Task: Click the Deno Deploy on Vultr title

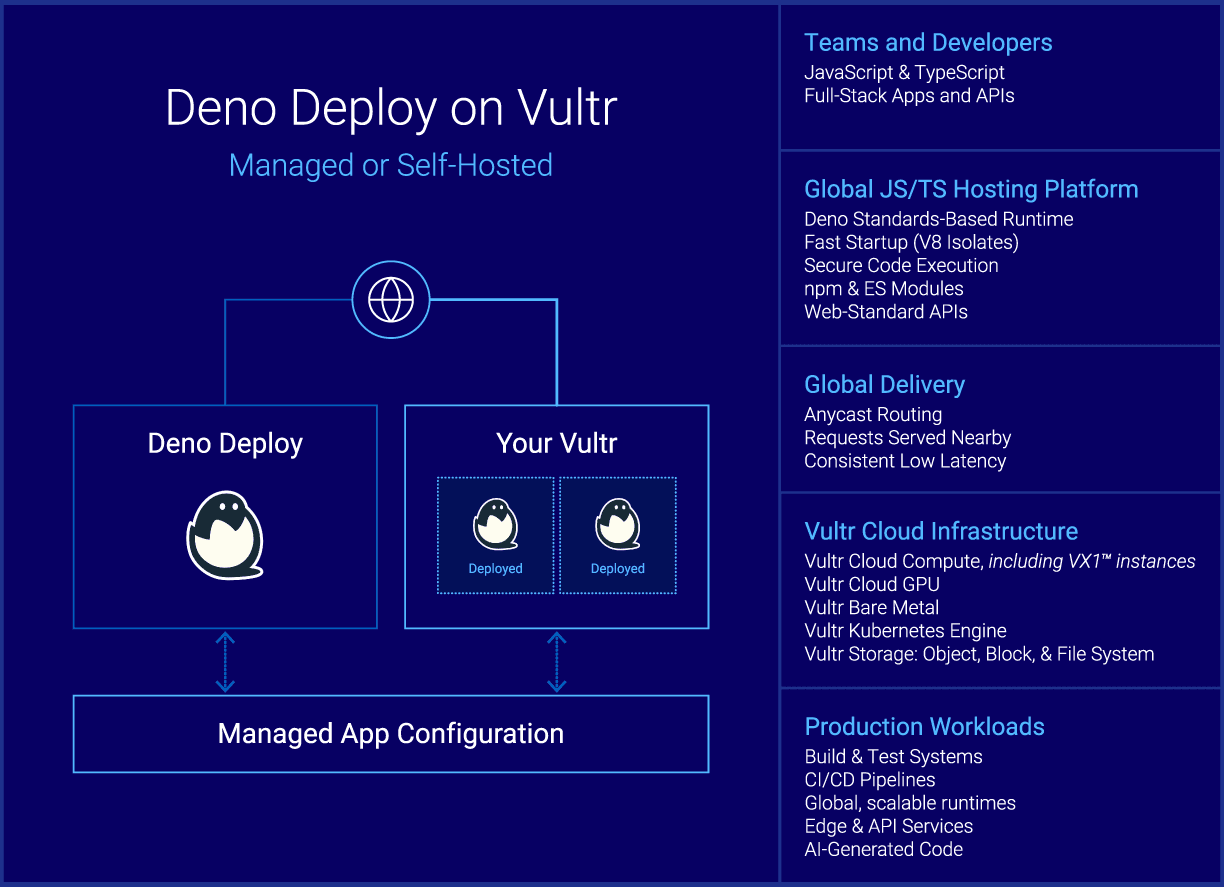Action: coord(390,108)
